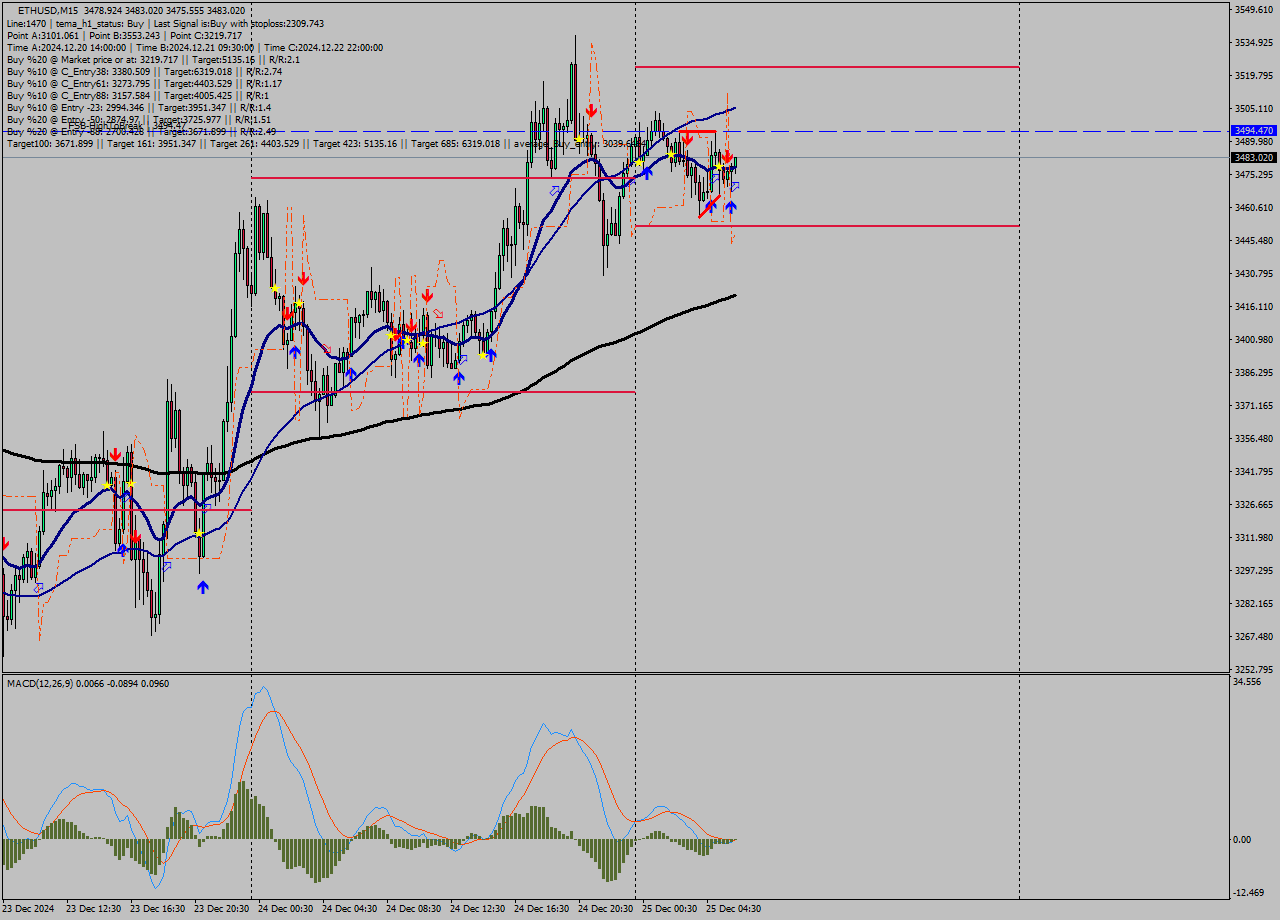Click the '25 Dec 00:30' time axis label
1280x920 pixels.
[x=670, y=908]
